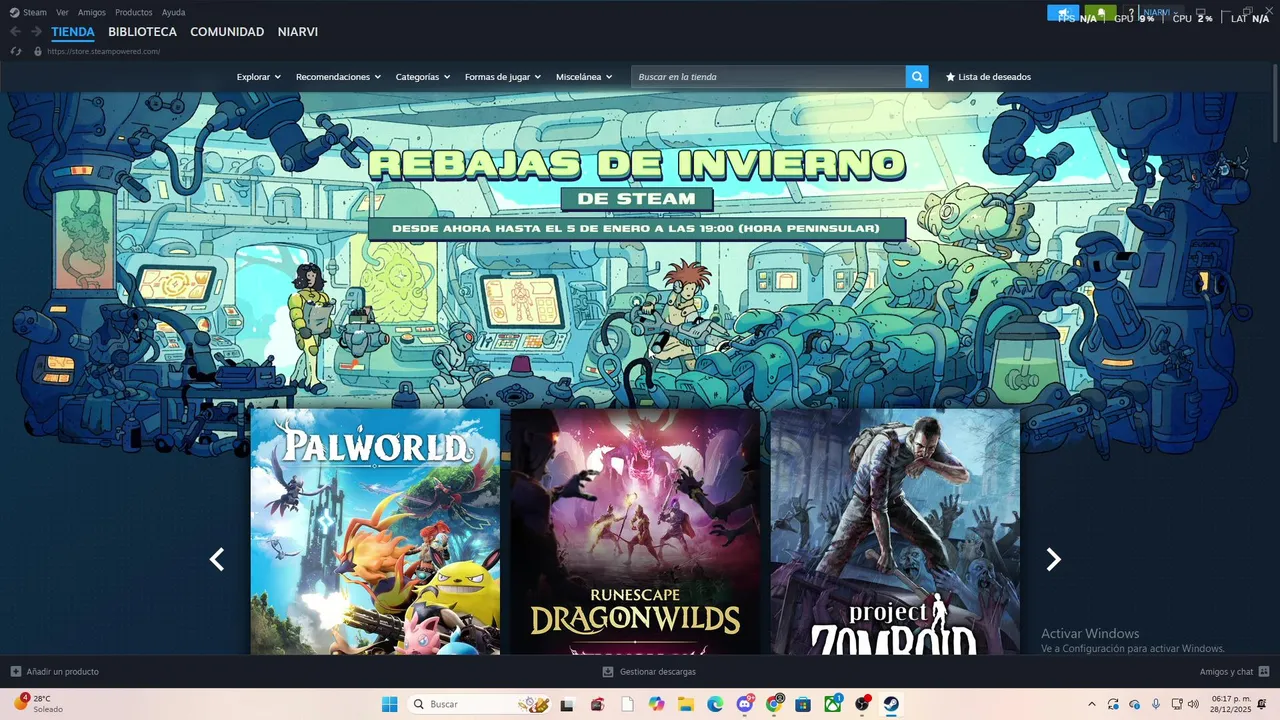The width and height of the screenshot is (1280, 720).
Task: Open the Project Zomboid capsule
Action: 895,532
